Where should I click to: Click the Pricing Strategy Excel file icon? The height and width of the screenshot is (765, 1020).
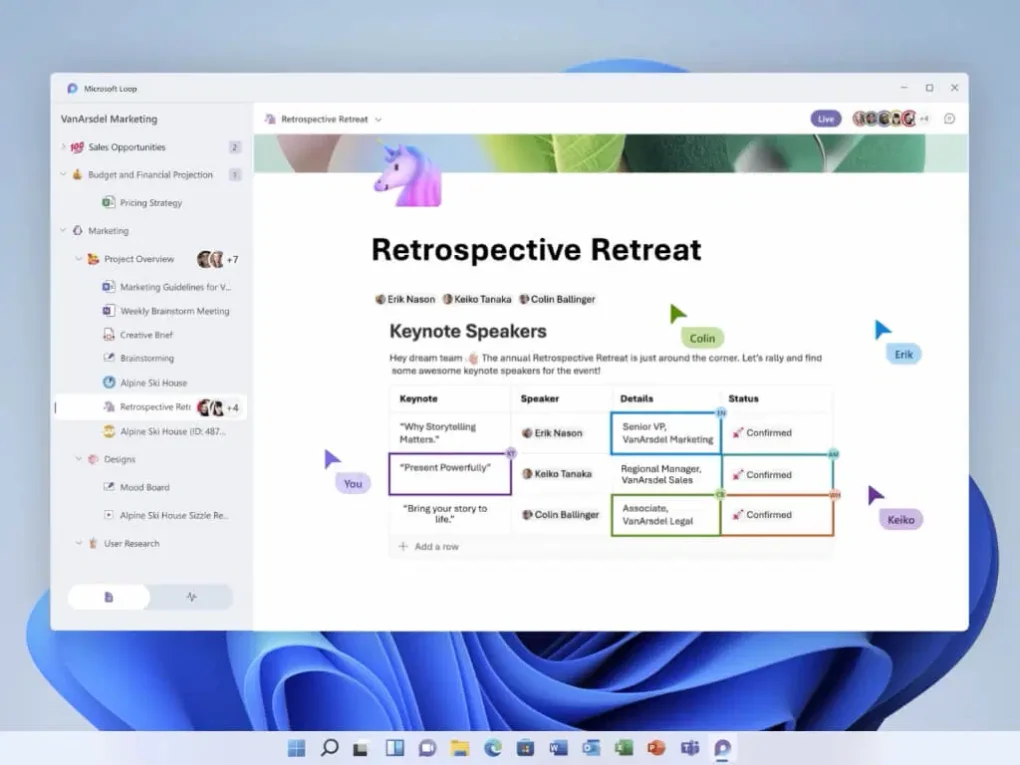(108, 203)
